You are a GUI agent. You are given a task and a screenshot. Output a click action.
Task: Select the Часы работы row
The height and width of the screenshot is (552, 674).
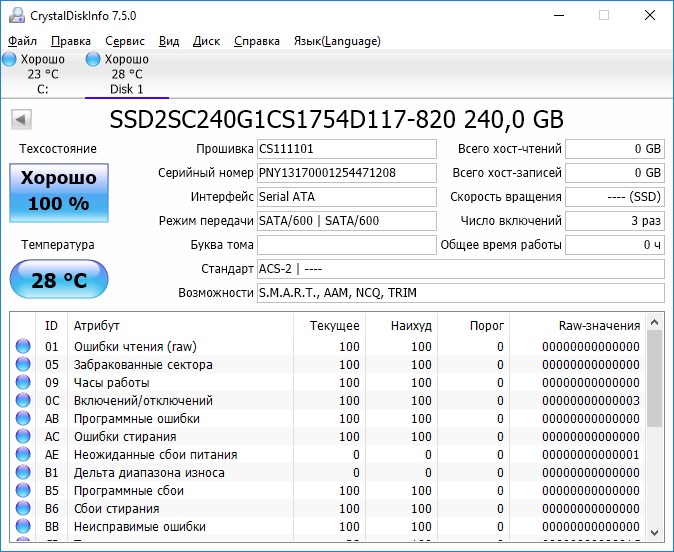pyautogui.click(x=328, y=382)
